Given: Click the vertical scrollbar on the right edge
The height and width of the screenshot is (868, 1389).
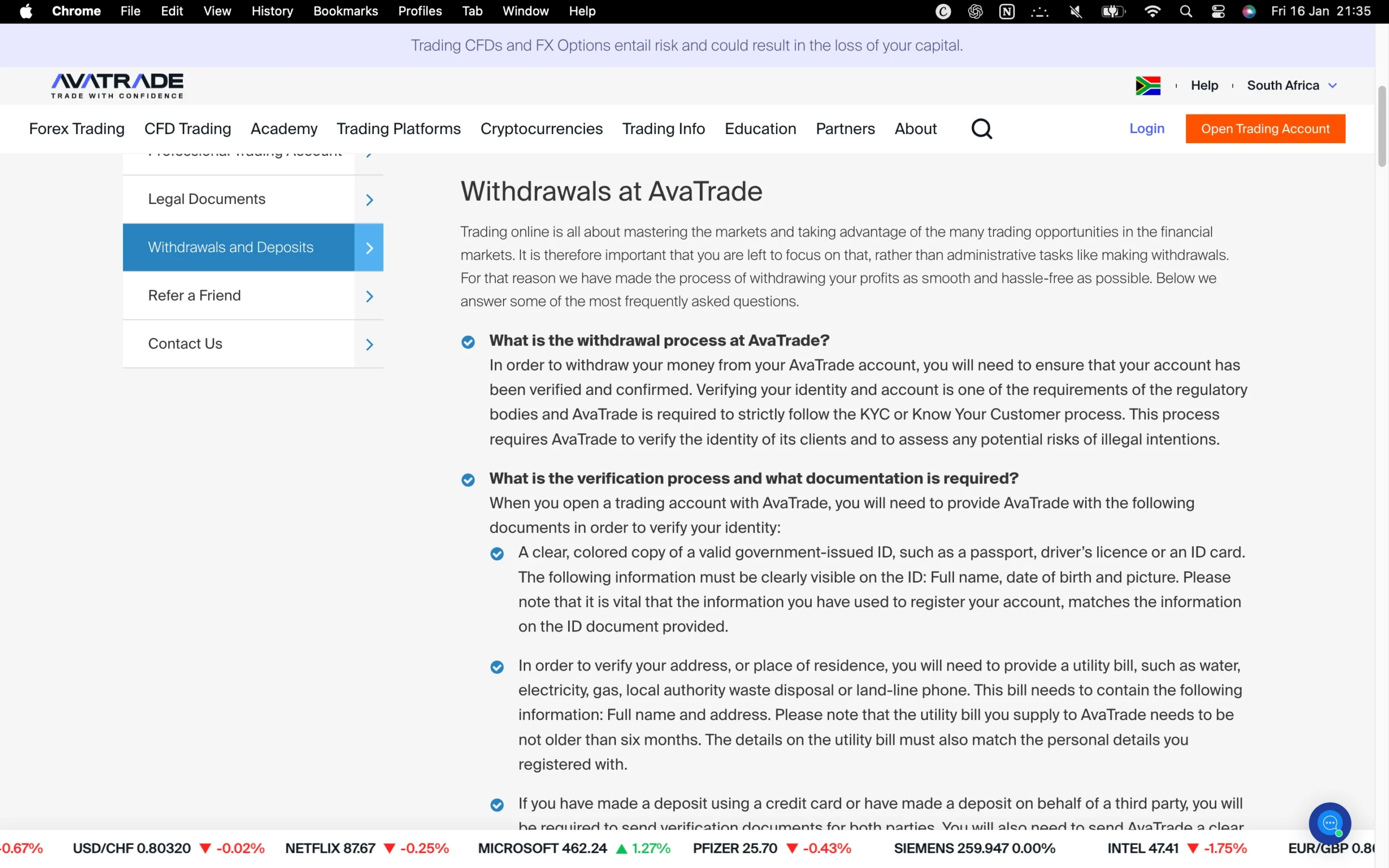Looking at the screenshot, I should coord(1381,126).
